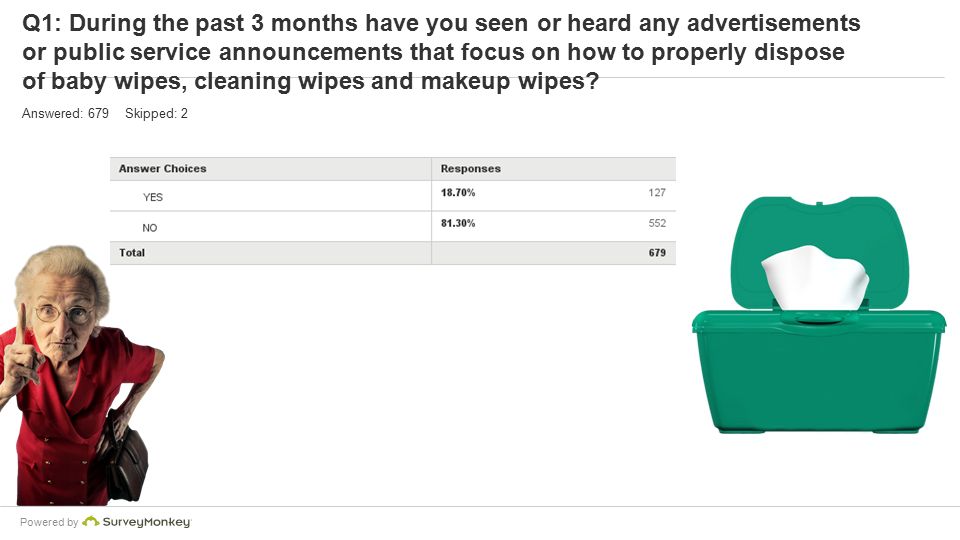
Task: Click the Q1 question title text
Action: point(441,52)
